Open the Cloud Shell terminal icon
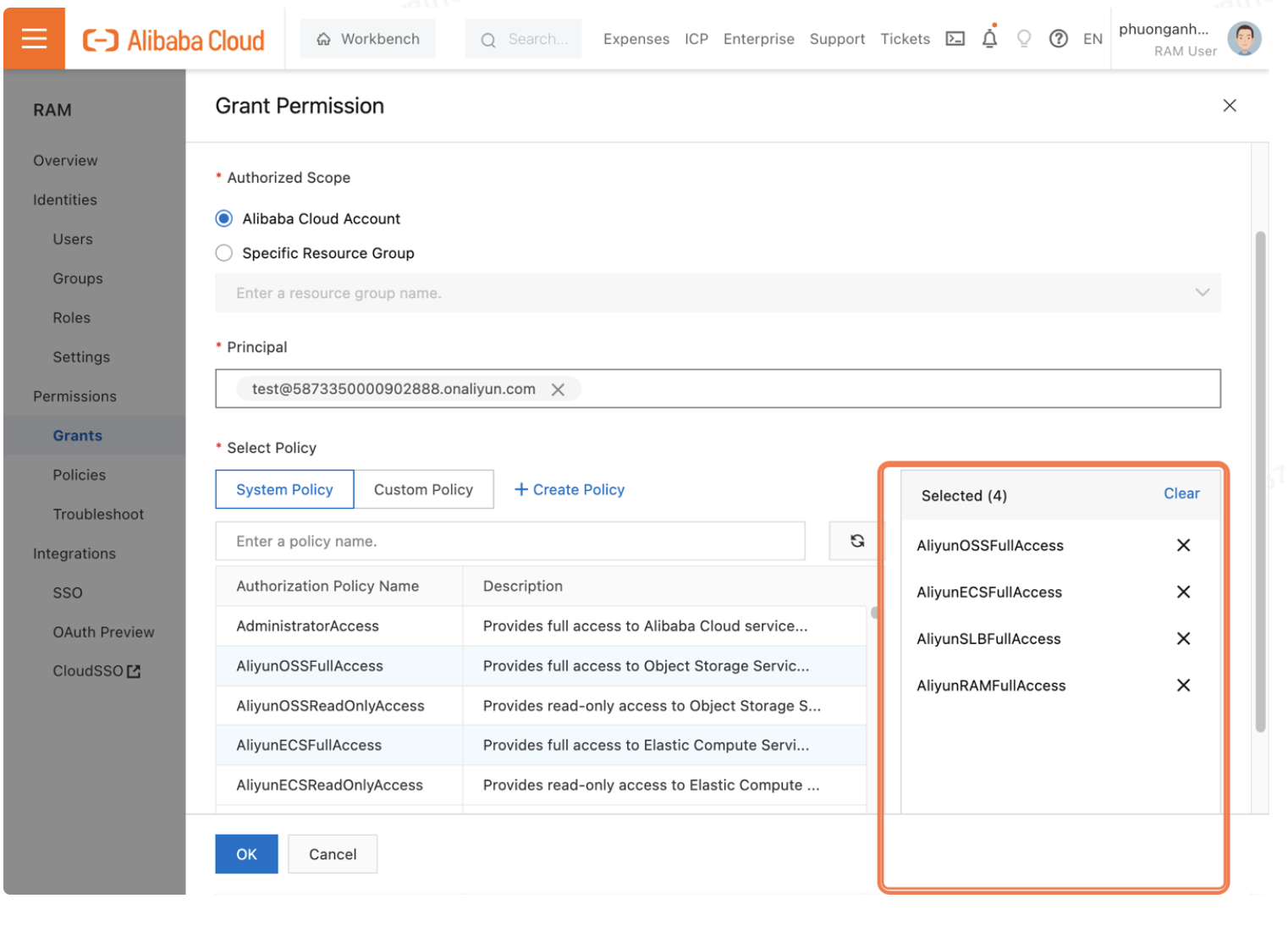This screenshot has width=1288, height=926. tap(955, 39)
